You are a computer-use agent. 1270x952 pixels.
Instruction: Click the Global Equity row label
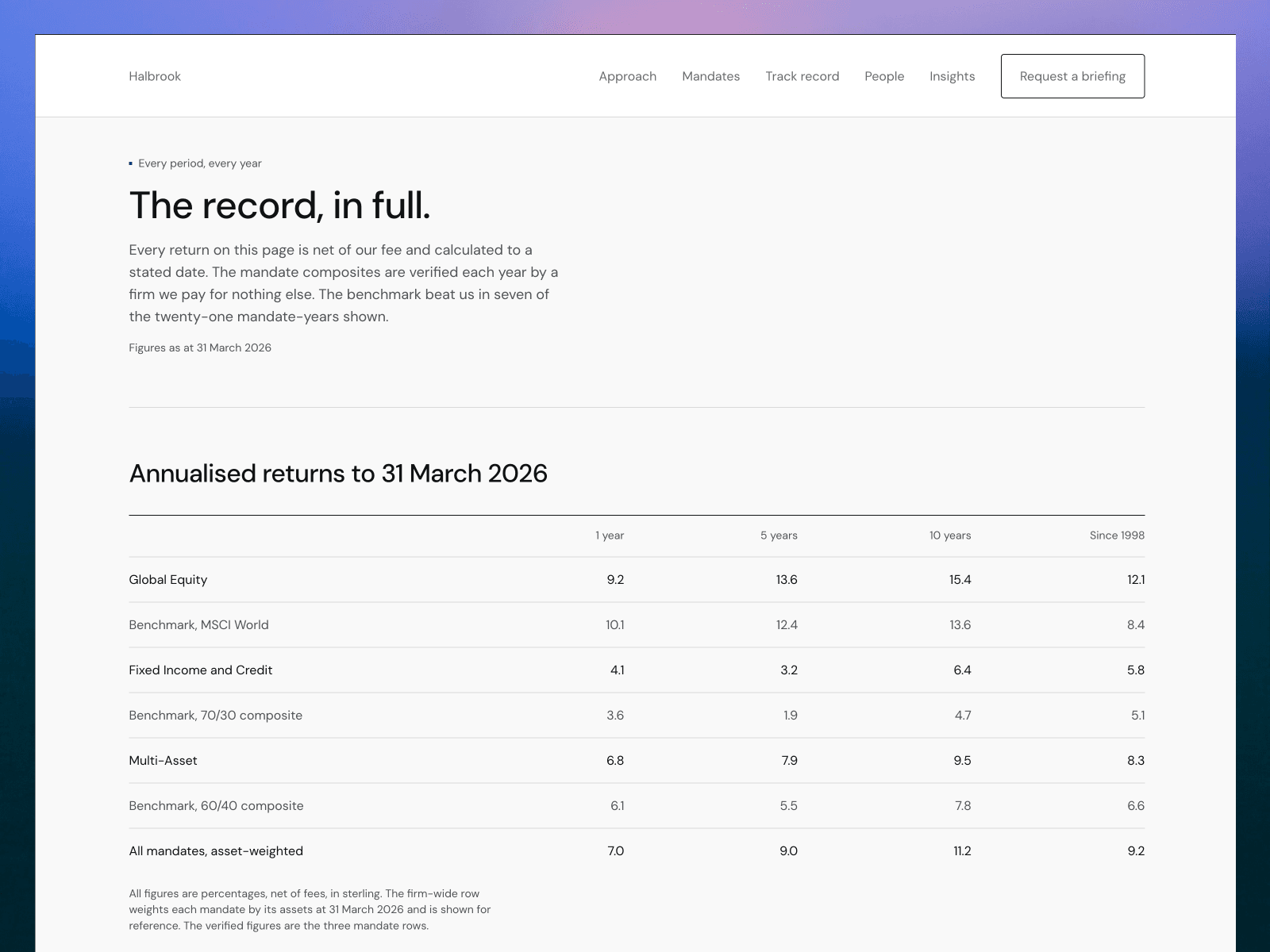(x=168, y=580)
